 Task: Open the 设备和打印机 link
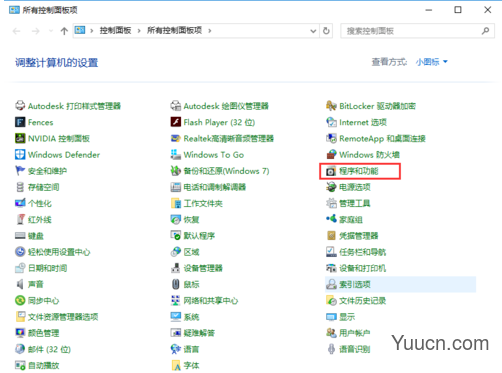[362, 268]
